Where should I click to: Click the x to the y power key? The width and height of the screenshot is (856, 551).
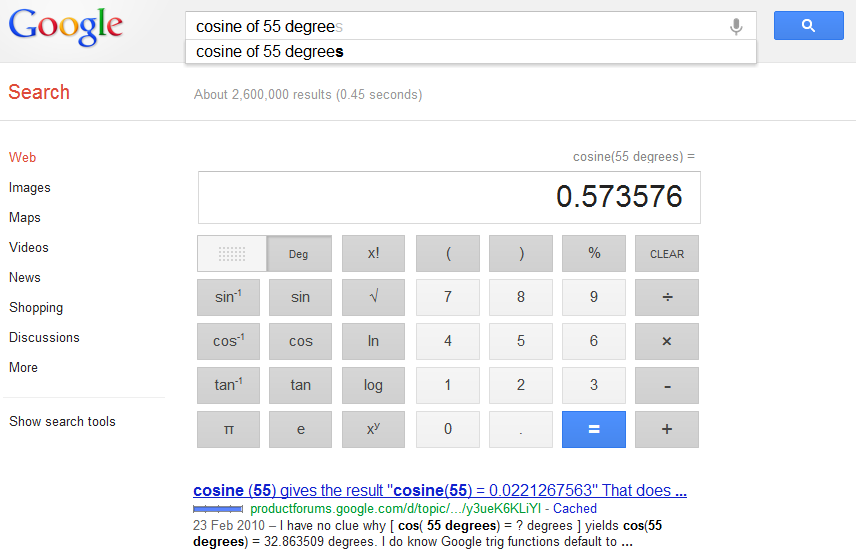coord(373,430)
